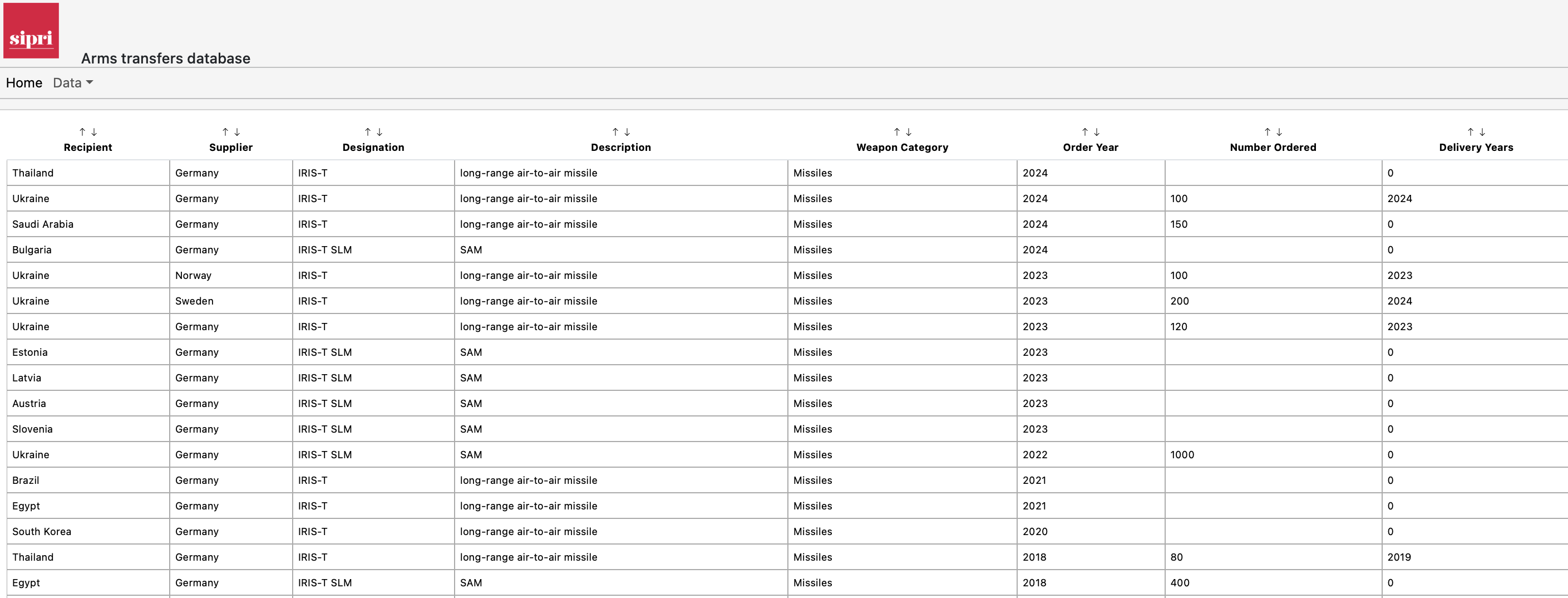Click the 2019 delivery year cell
This screenshot has width=1568, height=598.
(1476, 557)
